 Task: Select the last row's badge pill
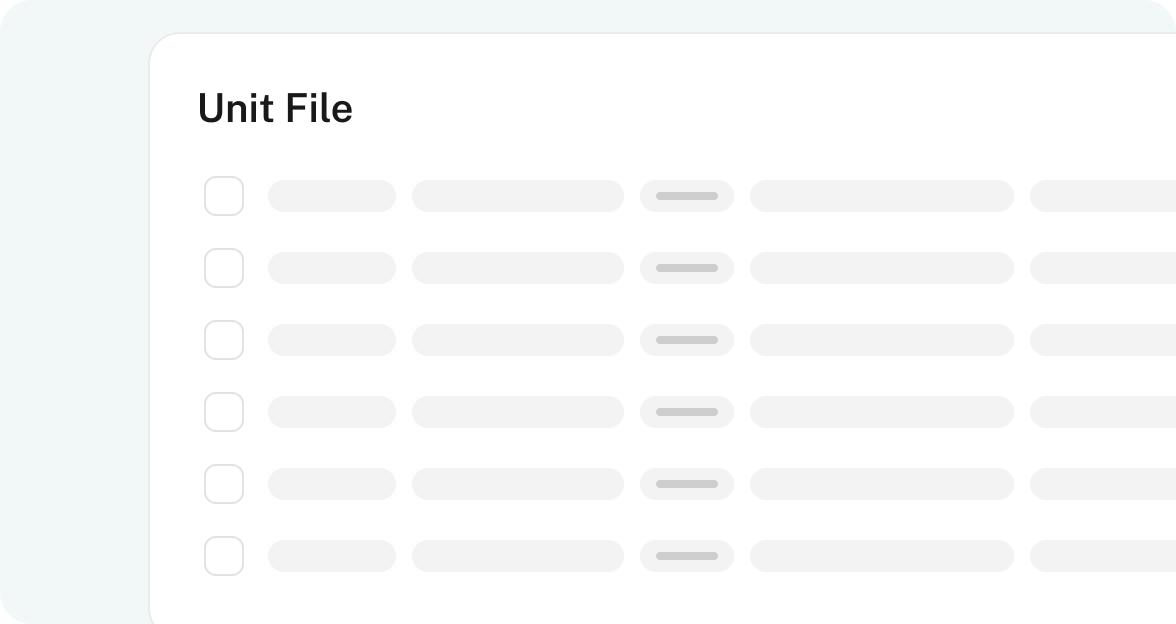[687, 556]
